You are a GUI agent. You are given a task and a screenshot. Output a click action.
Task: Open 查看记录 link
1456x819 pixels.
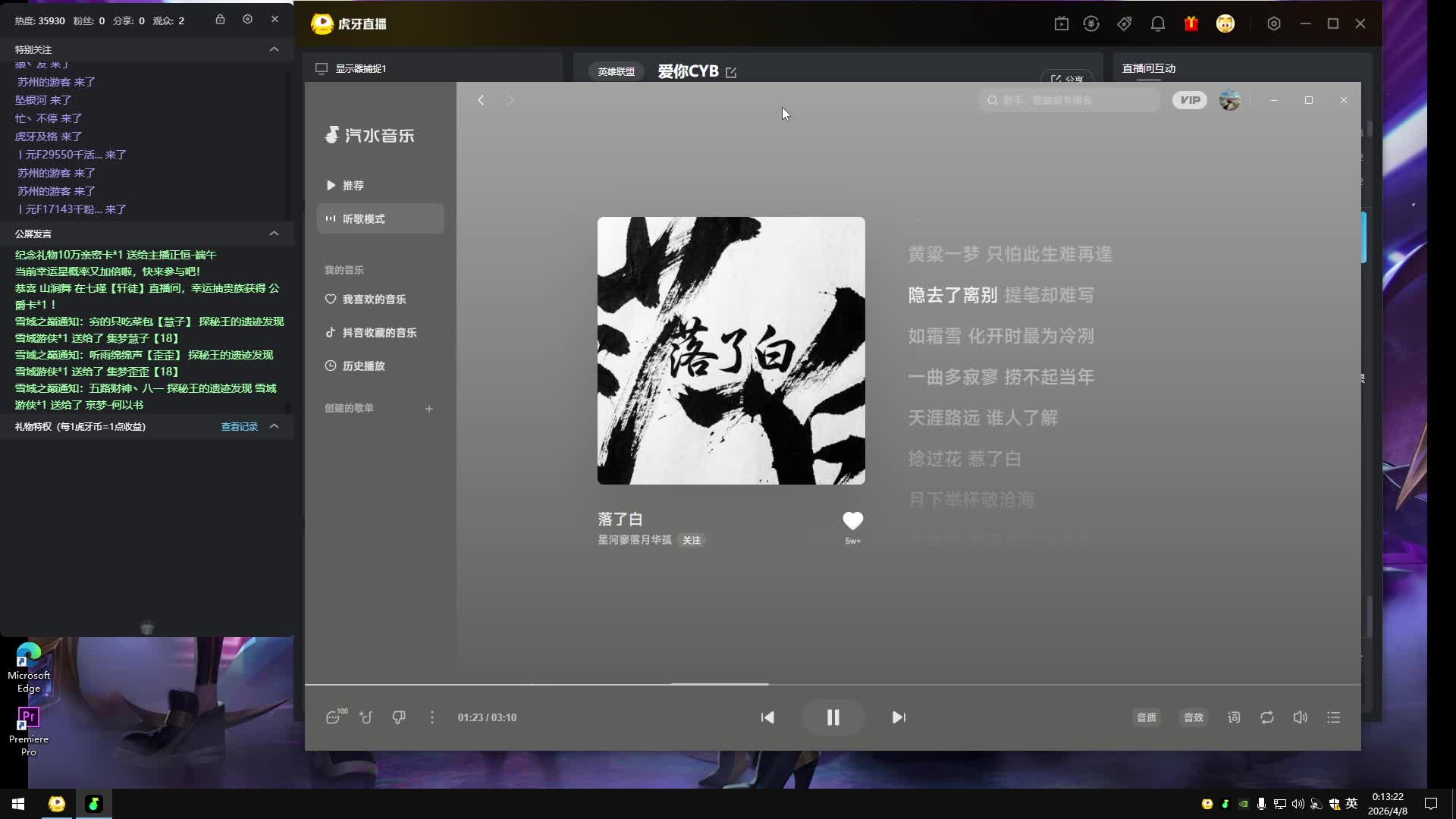click(239, 427)
